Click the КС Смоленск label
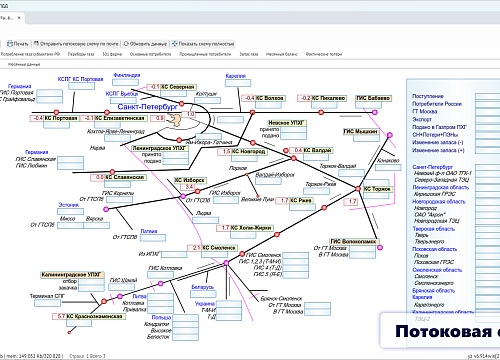Viewport: 500px width, 360px height. coord(219,248)
